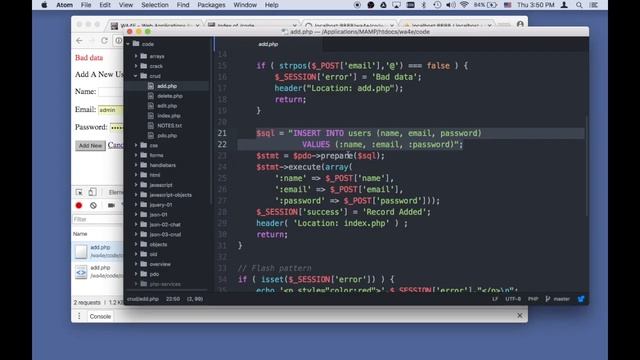Click the cursor position 22:50 in status bar
The height and width of the screenshot is (360, 640).
(x=173, y=299)
